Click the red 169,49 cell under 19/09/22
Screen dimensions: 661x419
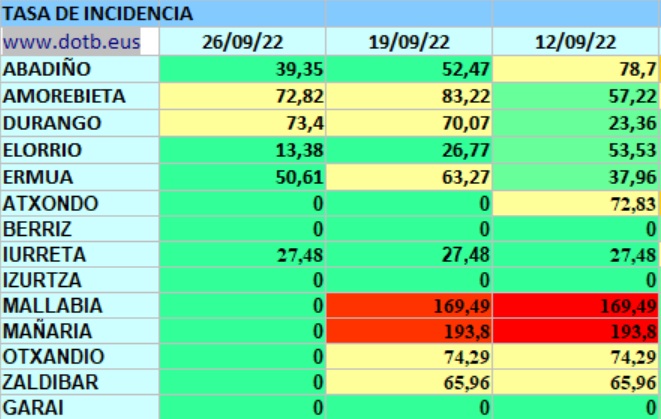[407, 305]
